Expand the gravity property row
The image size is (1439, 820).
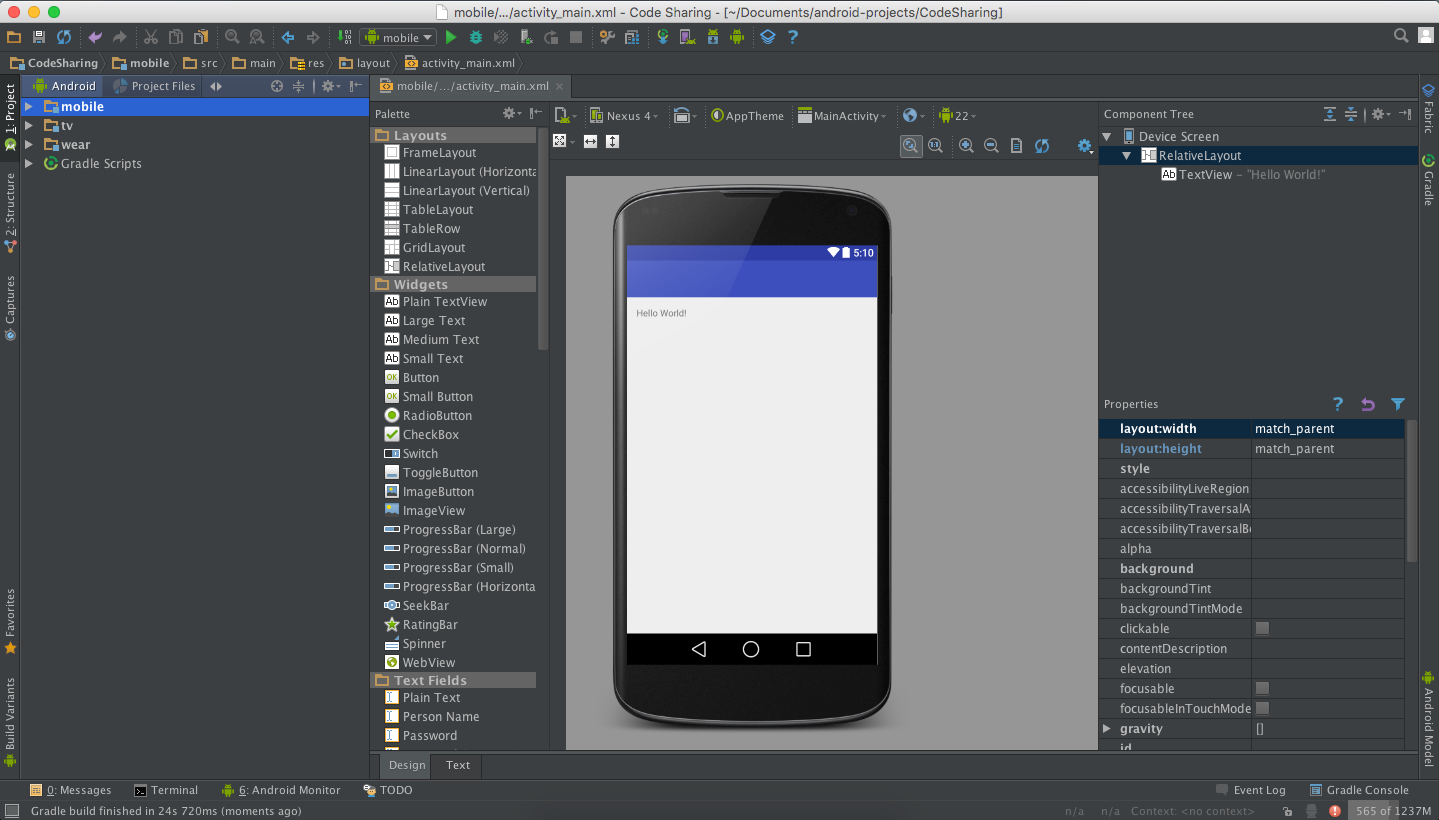coord(1107,728)
